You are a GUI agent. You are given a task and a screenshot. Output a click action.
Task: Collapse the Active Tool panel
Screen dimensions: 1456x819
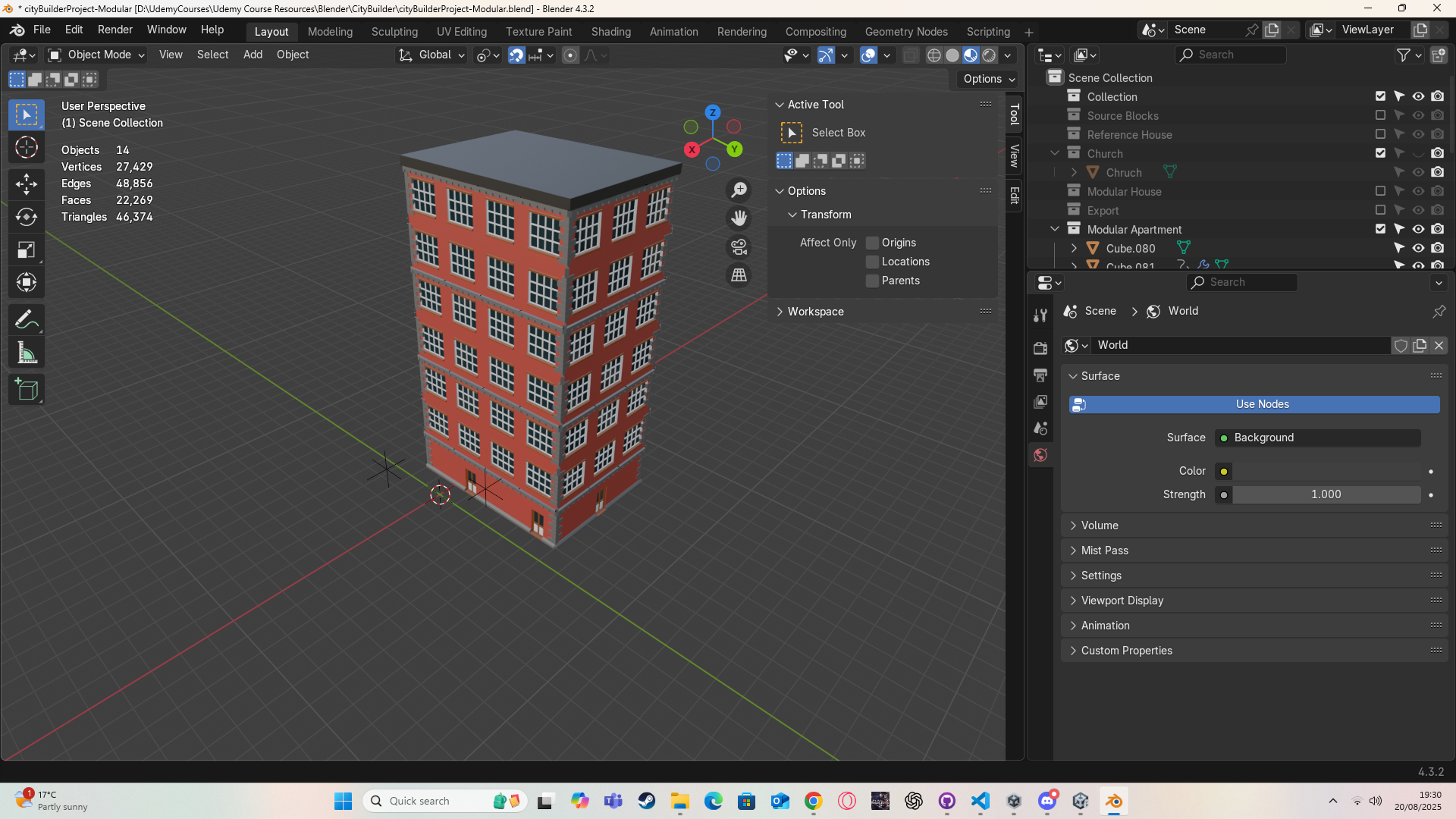click(780, 105)
